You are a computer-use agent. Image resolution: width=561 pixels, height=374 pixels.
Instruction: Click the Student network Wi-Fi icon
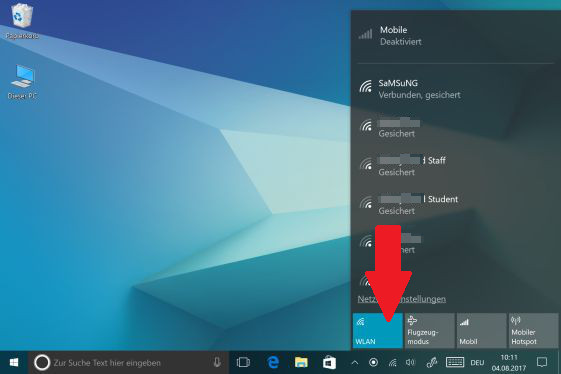366,203
